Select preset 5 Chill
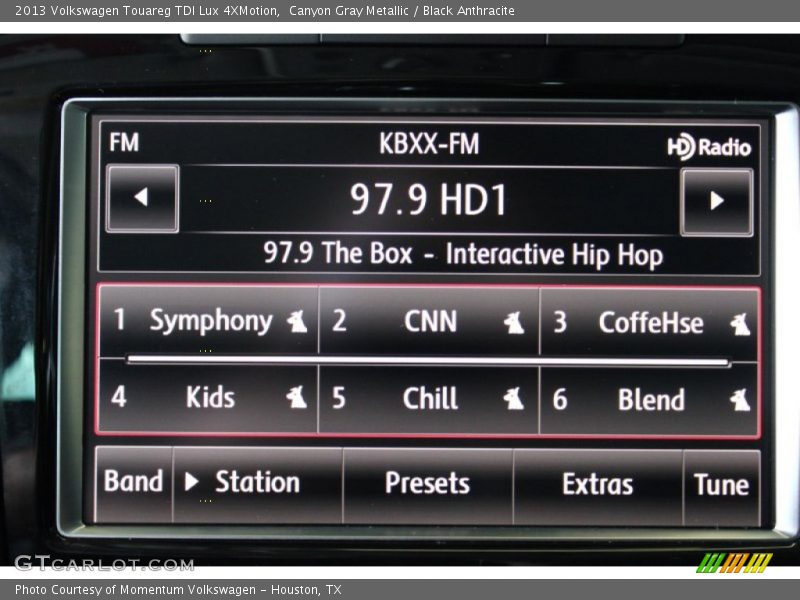 (429, 398)
